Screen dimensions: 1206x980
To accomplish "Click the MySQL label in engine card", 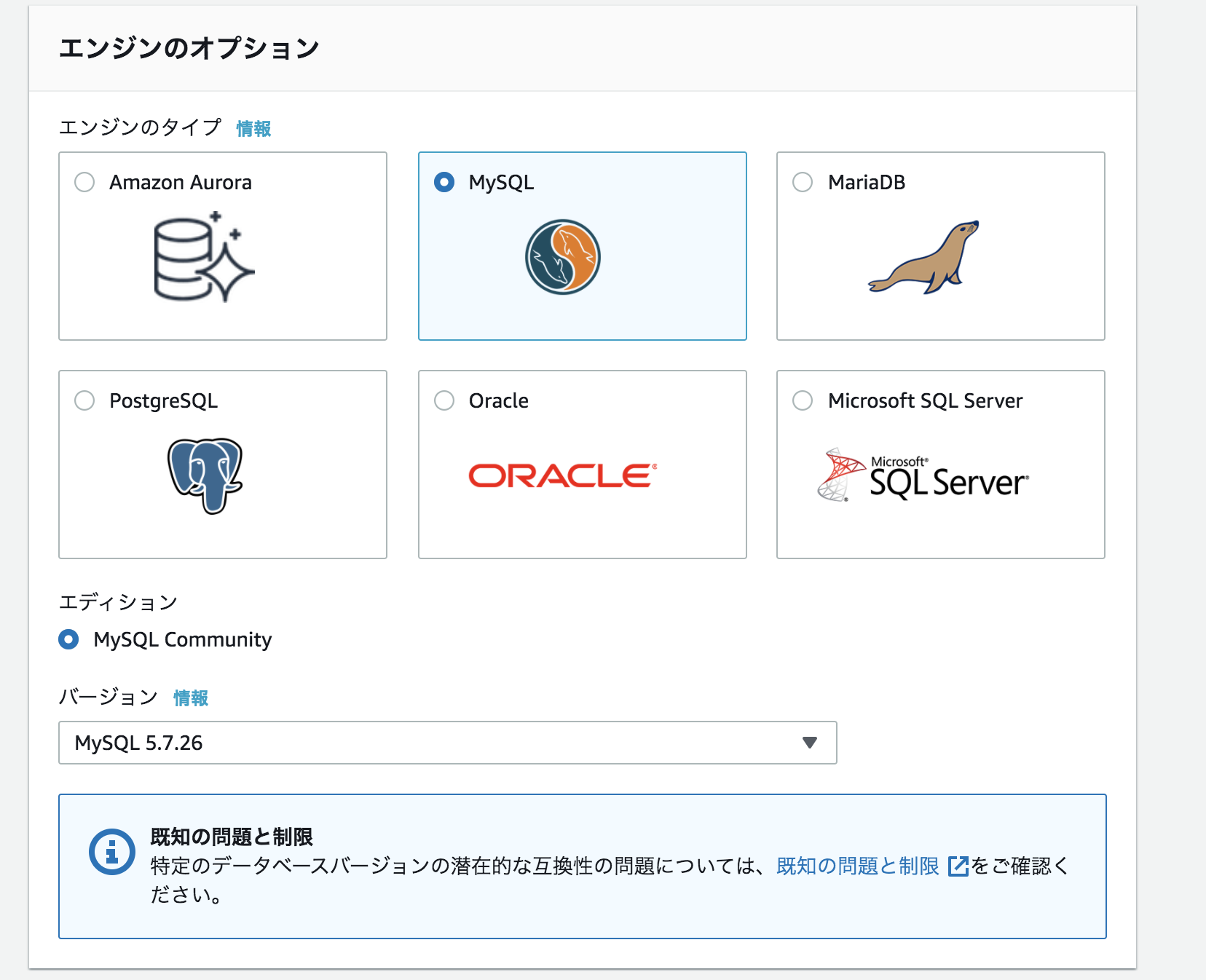I will (x=502, y=183).
